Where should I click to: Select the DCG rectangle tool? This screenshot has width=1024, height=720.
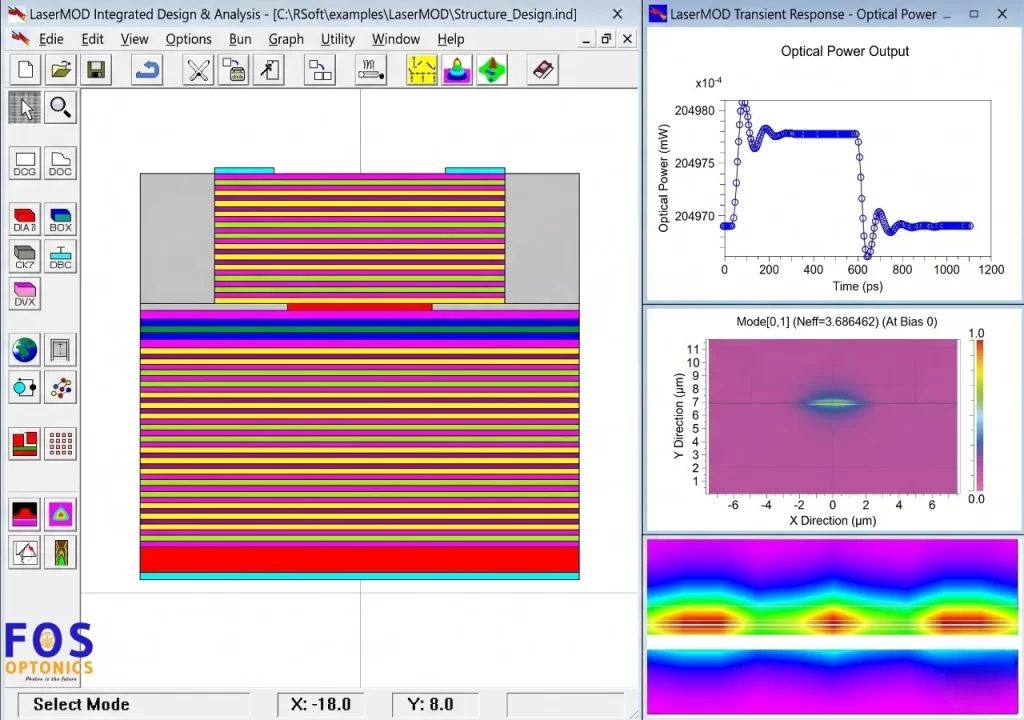pos(25,163)
